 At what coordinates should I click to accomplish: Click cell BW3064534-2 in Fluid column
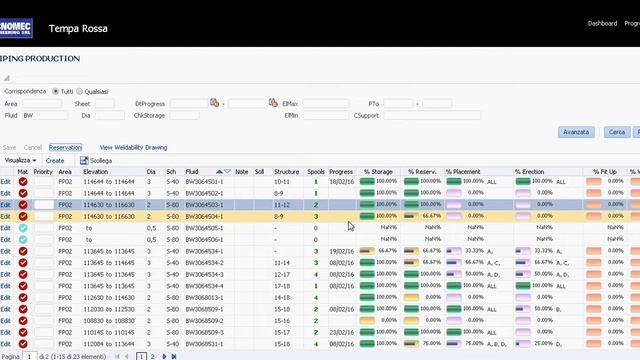coord(204,263)
